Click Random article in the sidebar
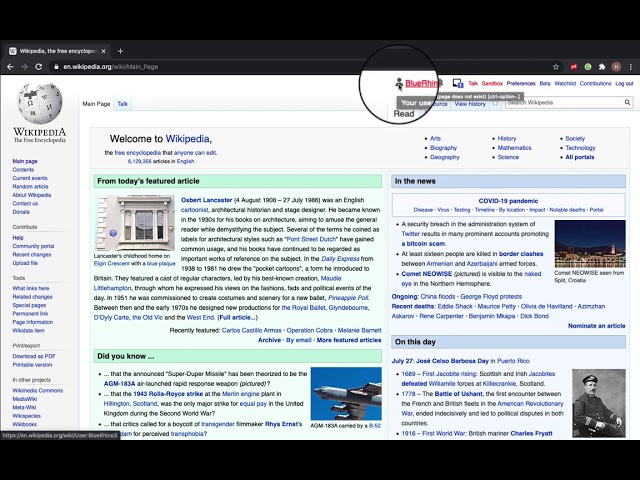 (30, 187)
